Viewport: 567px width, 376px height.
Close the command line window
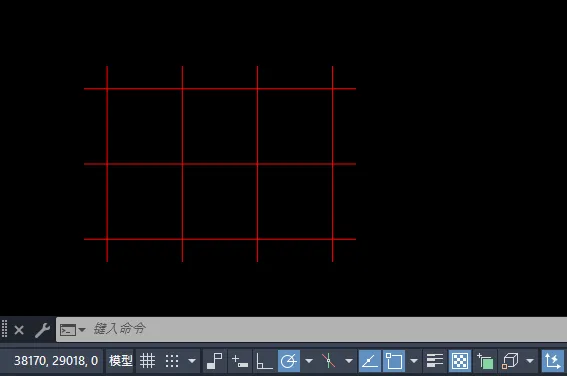(x=19, y=330)
